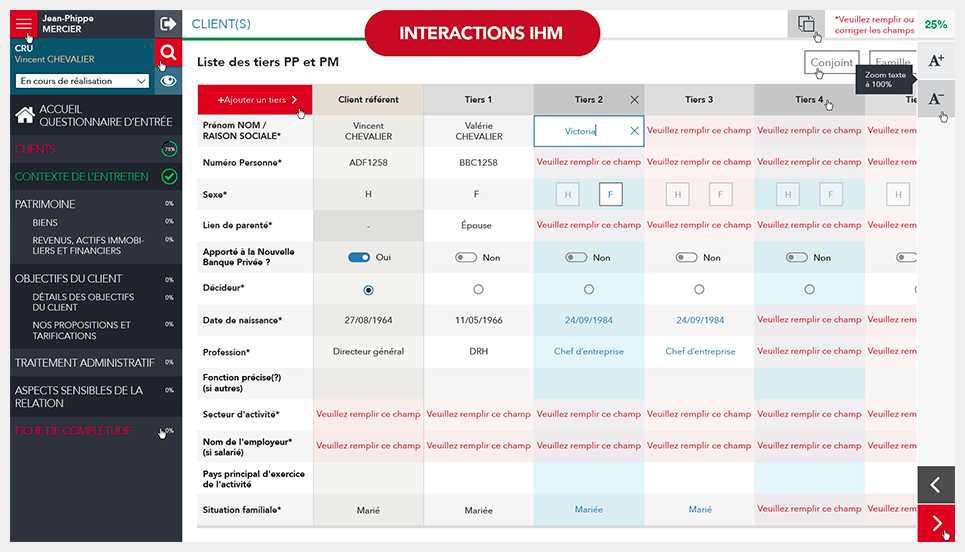Click the red search magnifier icon
Image resolution: width=965 pixels, height=552 pixels.
[x=168, y=53]
